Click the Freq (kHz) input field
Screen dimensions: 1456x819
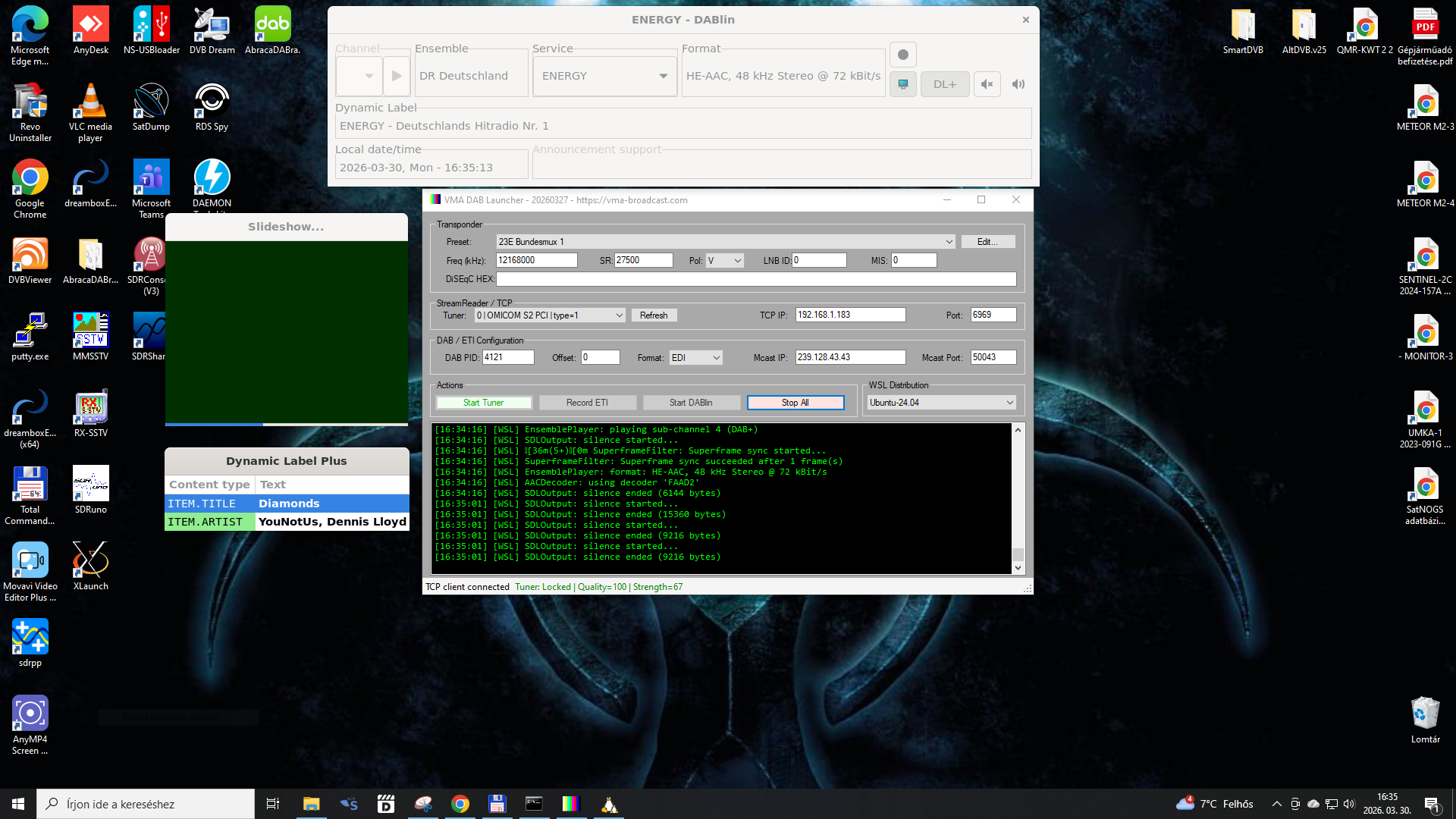(x=536, y=261)
